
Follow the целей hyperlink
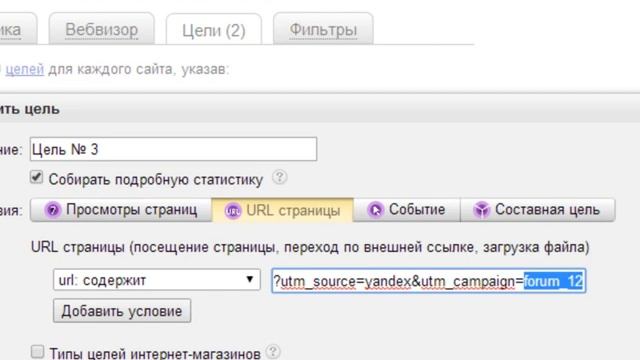point(24,69)
